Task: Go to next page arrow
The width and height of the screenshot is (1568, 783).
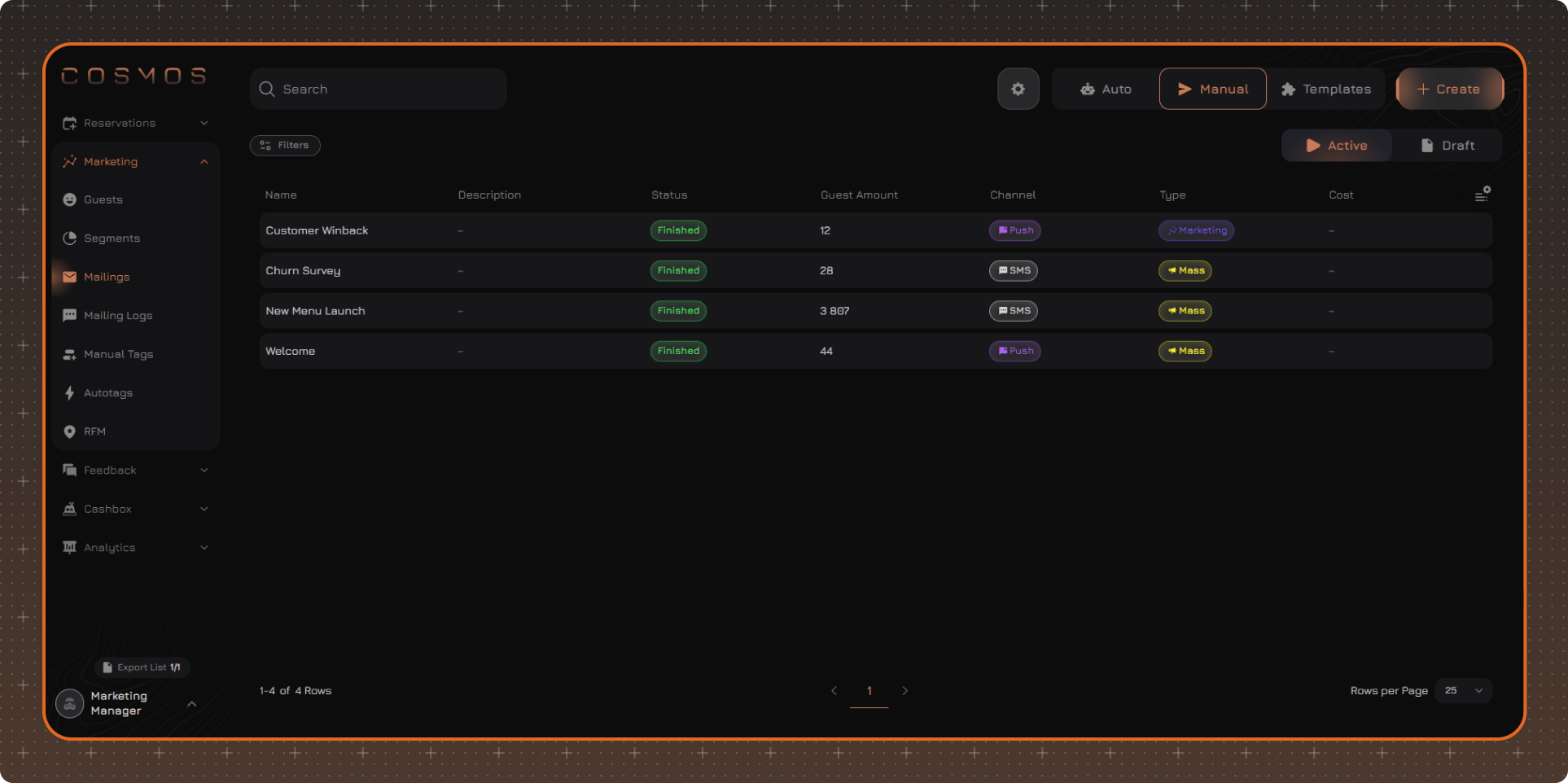Action: tap(904, 690)
